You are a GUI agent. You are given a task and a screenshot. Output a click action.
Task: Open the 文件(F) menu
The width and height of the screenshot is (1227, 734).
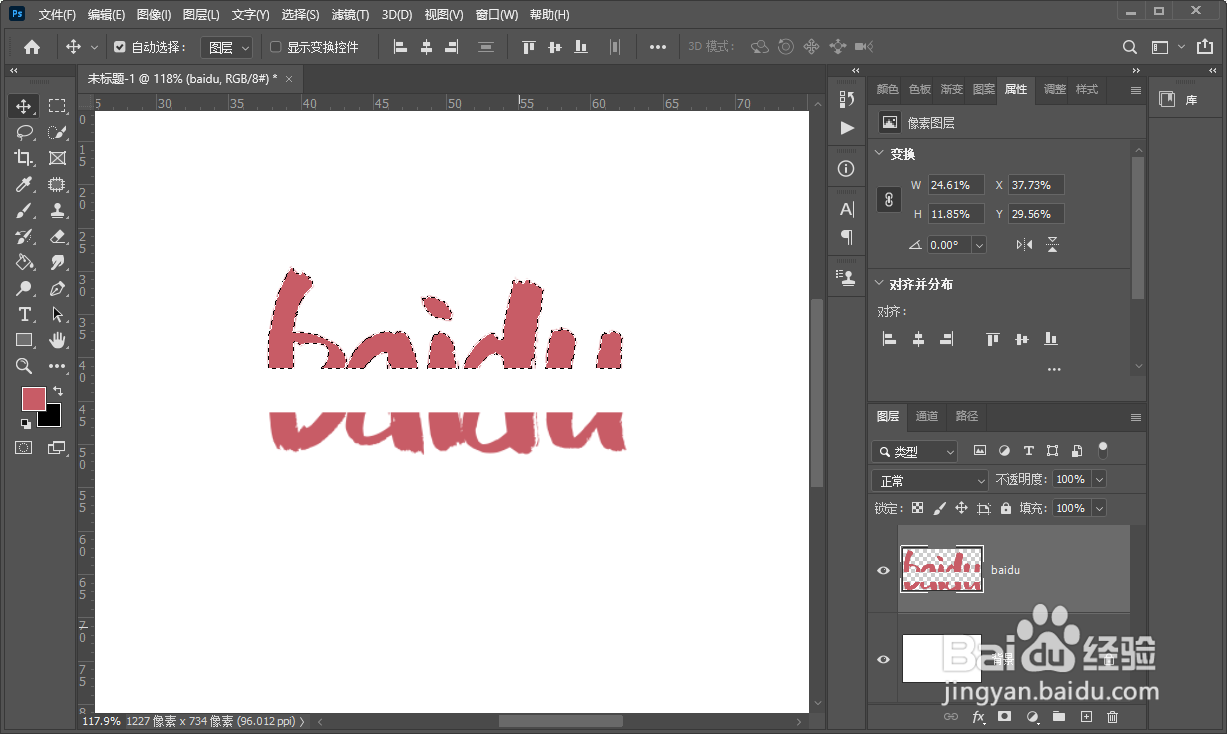point(57,15)
